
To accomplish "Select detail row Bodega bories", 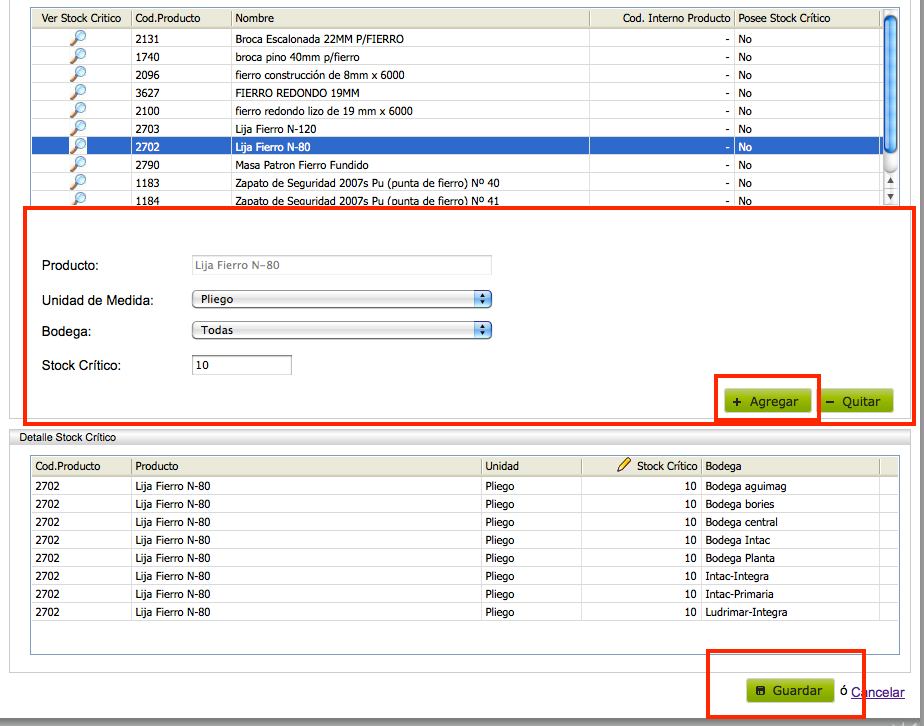I will [x=464, y=504].
